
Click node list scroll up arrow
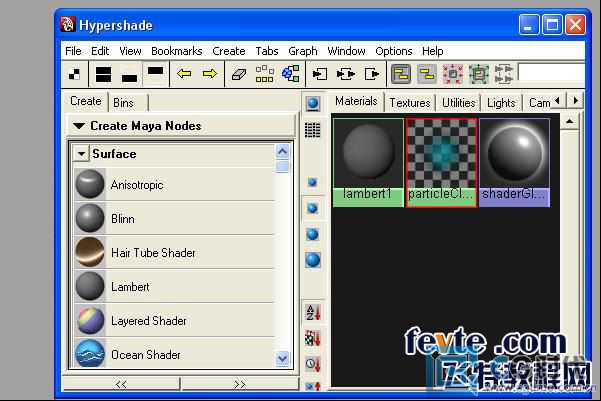(282, 152)
